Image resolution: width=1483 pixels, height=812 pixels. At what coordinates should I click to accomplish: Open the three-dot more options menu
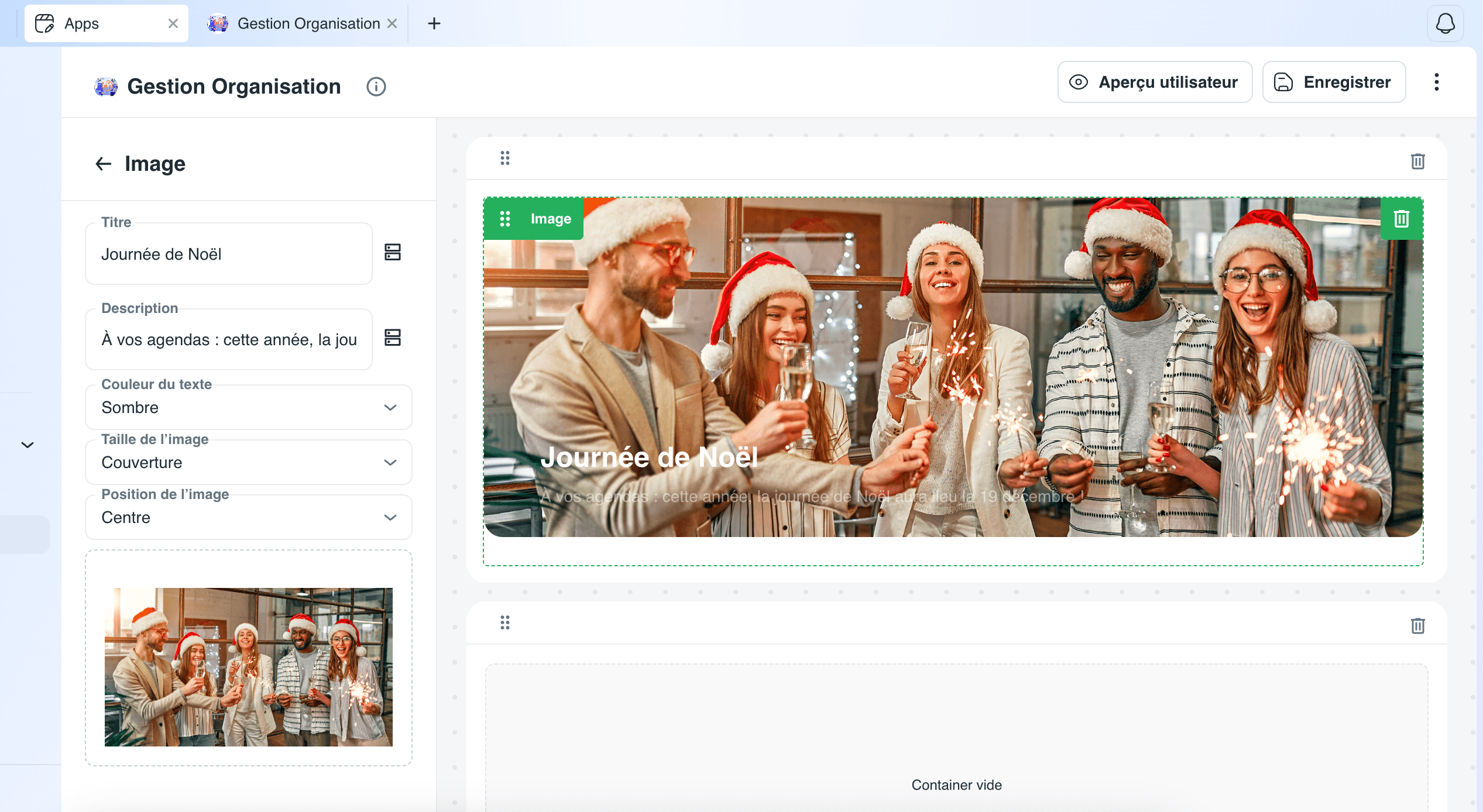click(1436, 82)
